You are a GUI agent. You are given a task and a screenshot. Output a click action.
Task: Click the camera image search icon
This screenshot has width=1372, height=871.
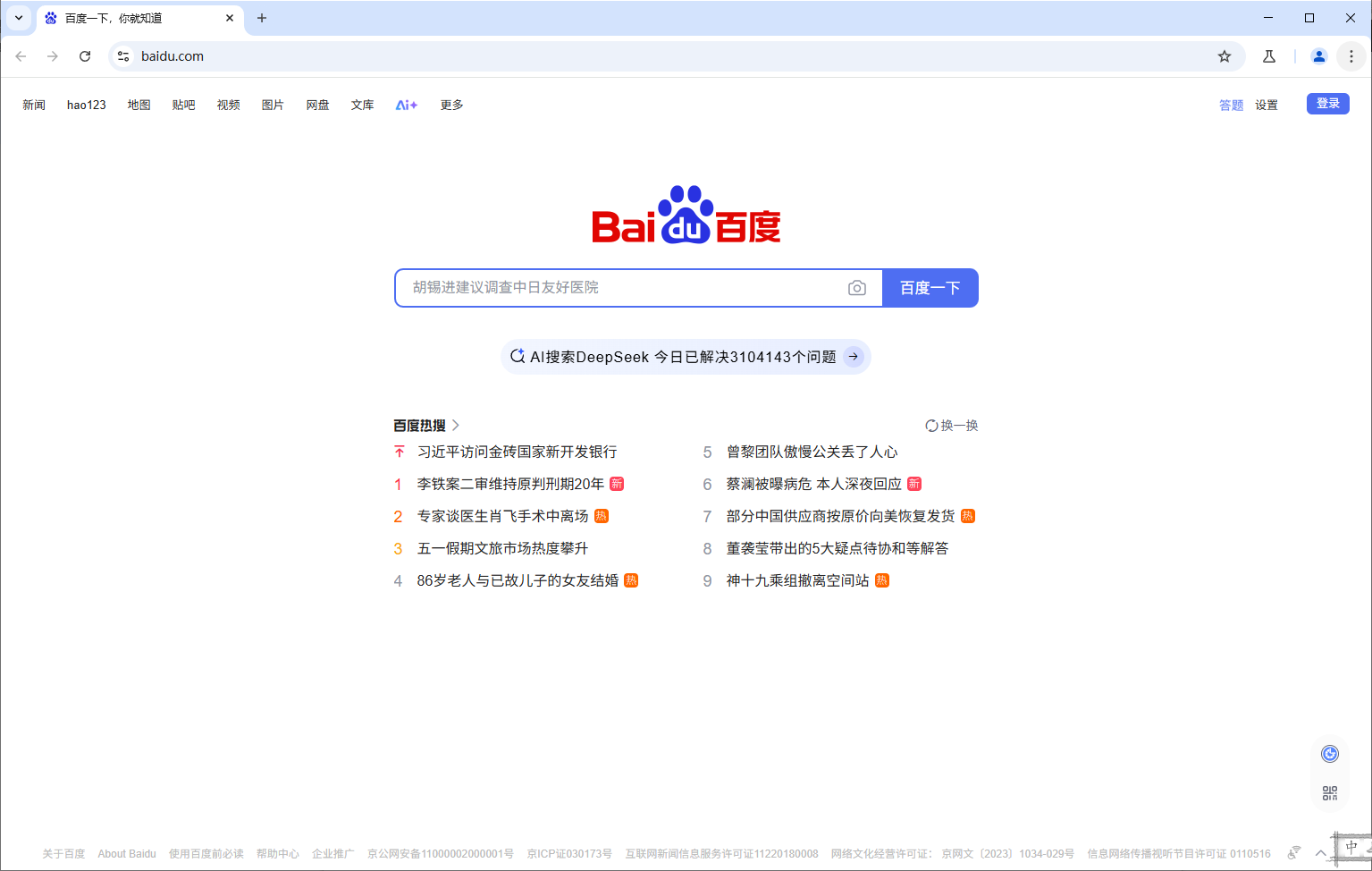pyautogui.click(x=856, y=288)
